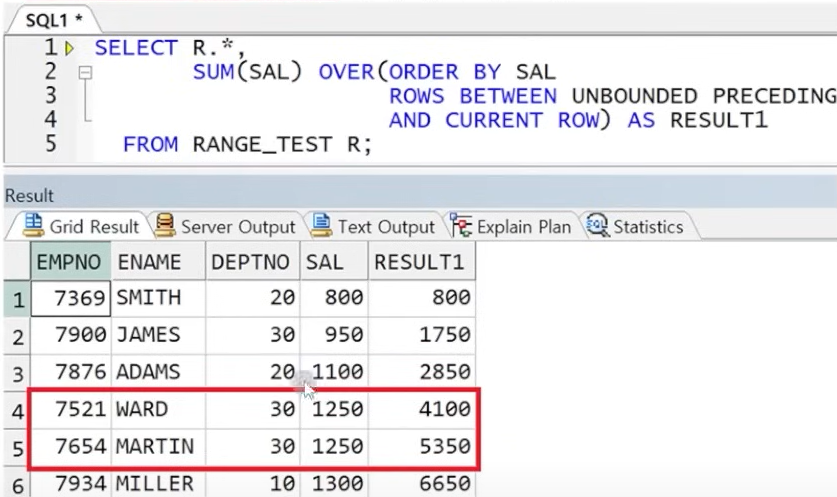Click the SELECT keyword in the editor
Screen dimensions: 837x497
[136, 48]
